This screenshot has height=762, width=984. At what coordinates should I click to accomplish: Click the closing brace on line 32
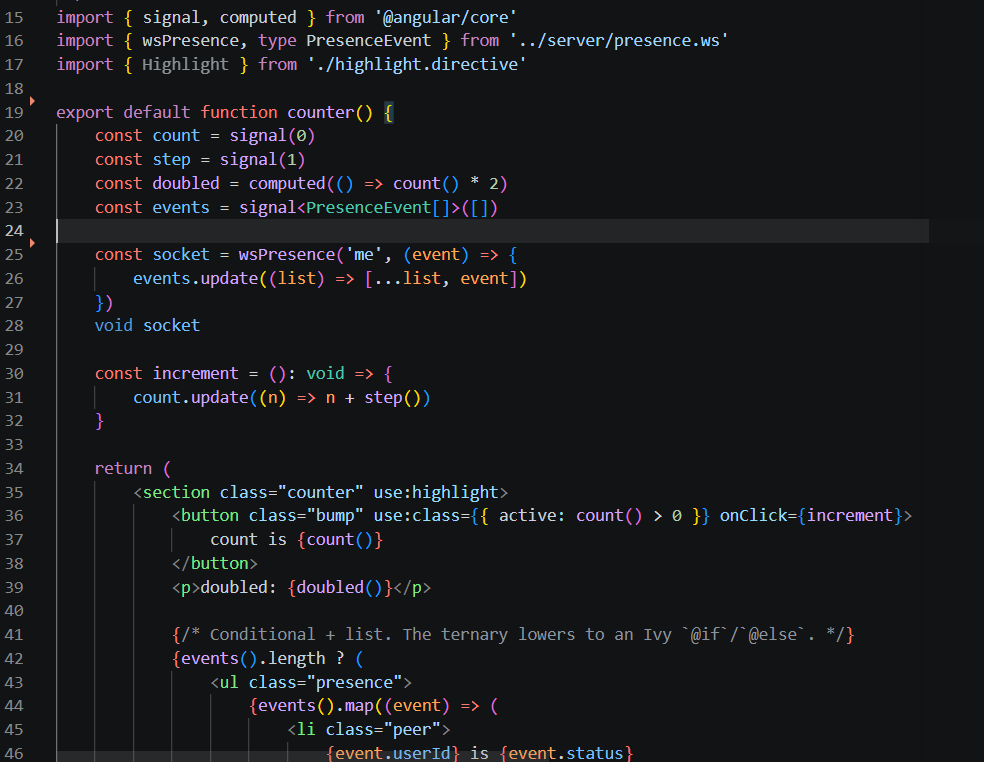click(99, 421)
